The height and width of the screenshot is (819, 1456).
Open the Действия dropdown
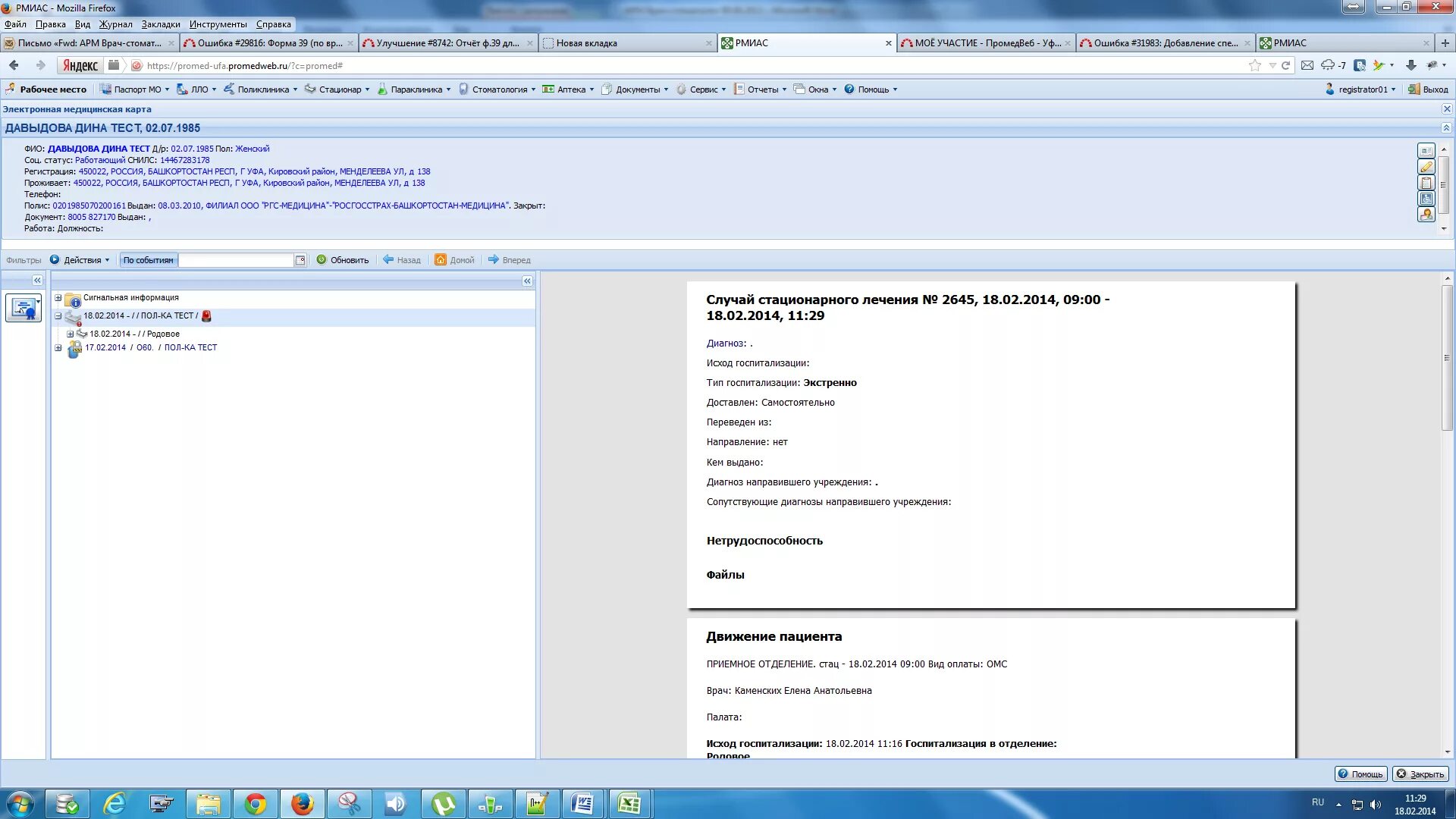[x=81, y=260]
